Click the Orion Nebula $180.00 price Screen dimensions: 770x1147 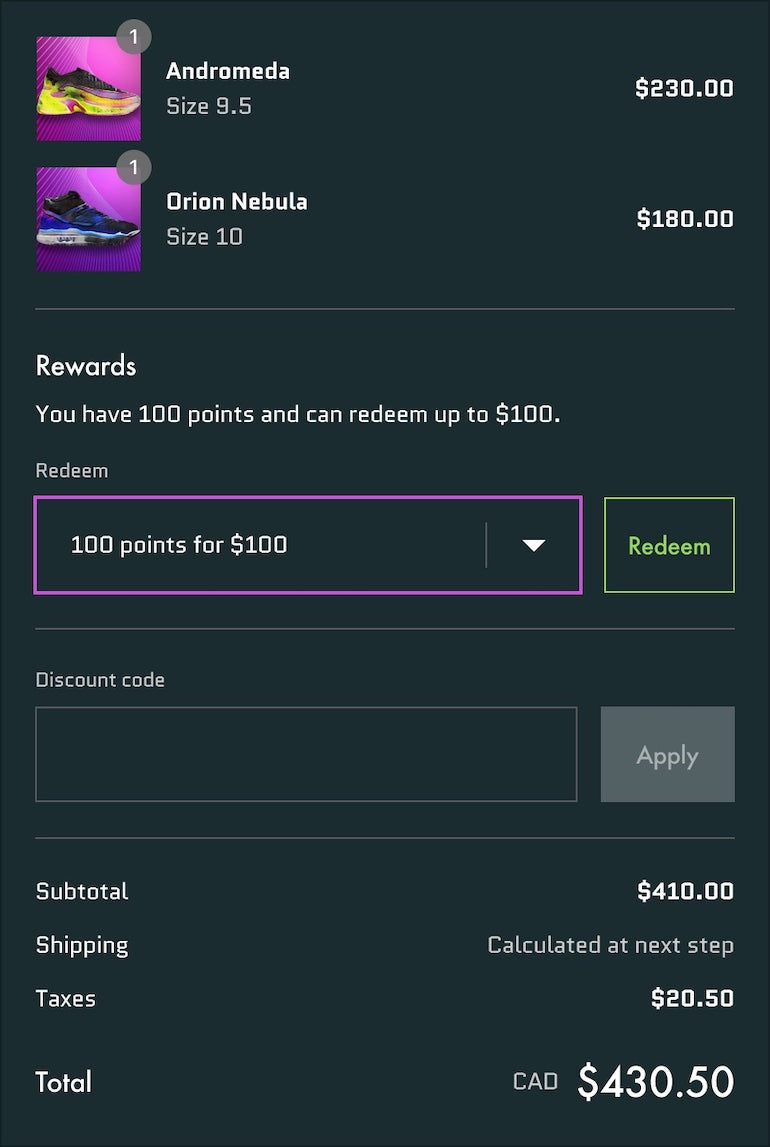point(685,218)
